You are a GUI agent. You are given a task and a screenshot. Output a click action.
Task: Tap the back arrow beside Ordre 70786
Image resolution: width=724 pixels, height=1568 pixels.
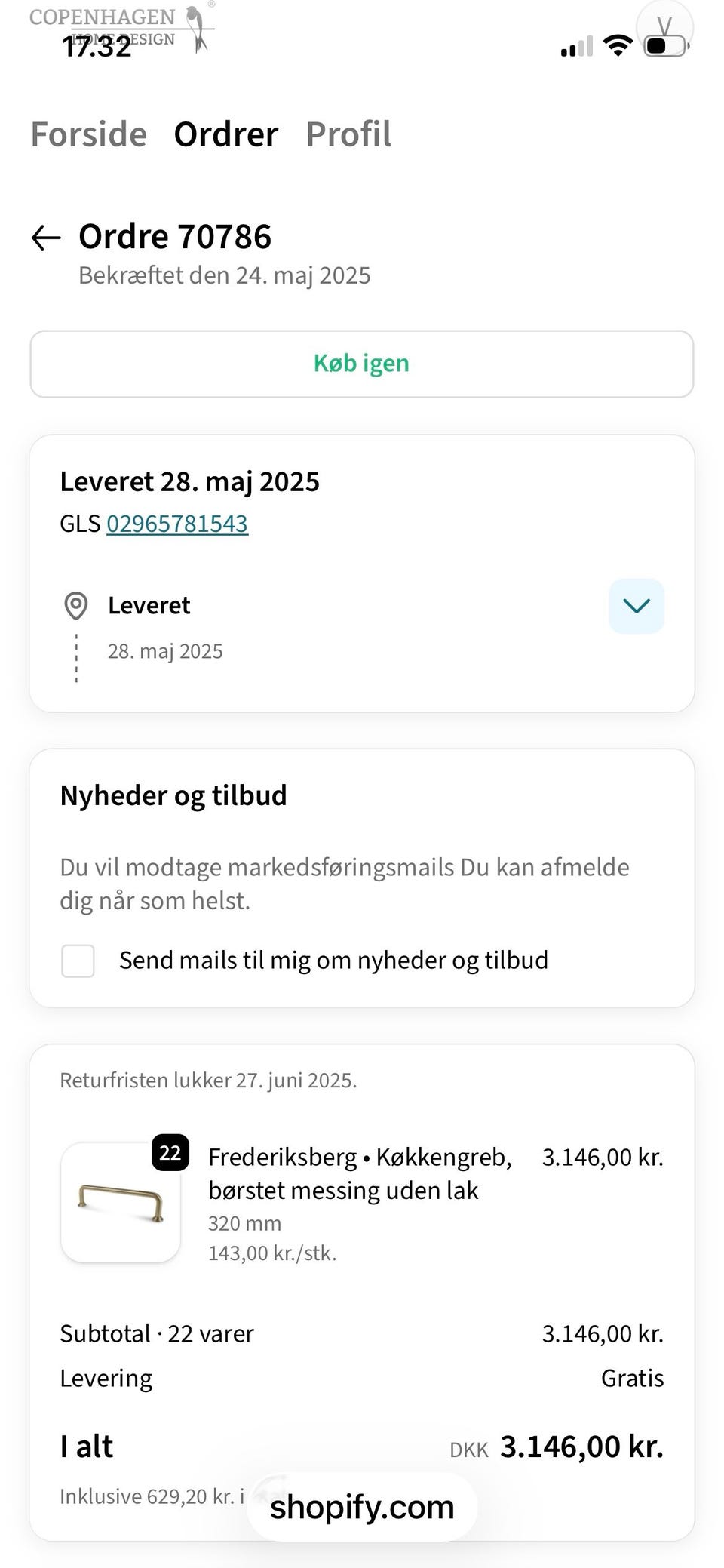click(x=45, y=238)
